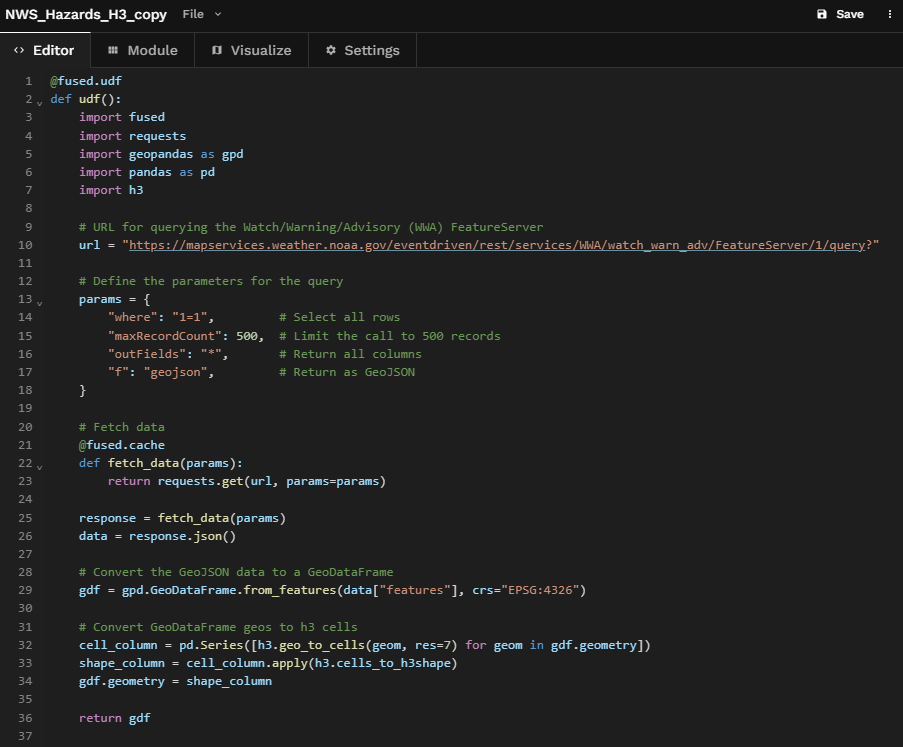
Task: Click the @fused.cache decorator on line 21
Action: pos(122,445)
